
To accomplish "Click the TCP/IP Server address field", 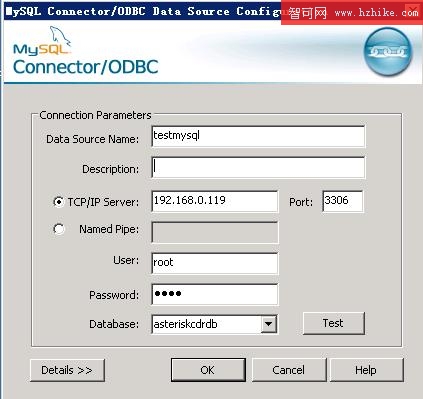I will [x=214, y=201].
